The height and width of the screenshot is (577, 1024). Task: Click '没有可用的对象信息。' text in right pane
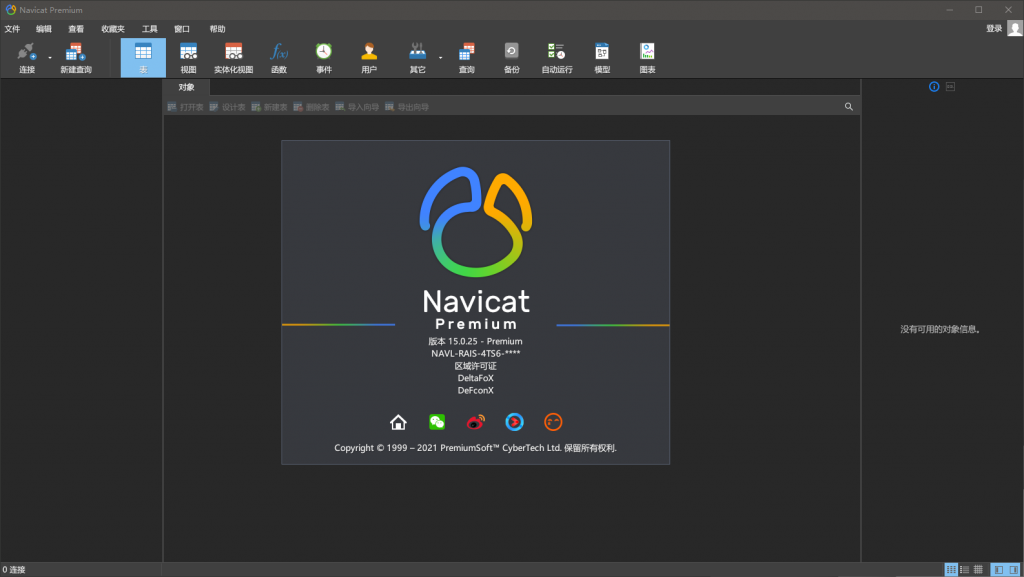(x=940, y=330)
